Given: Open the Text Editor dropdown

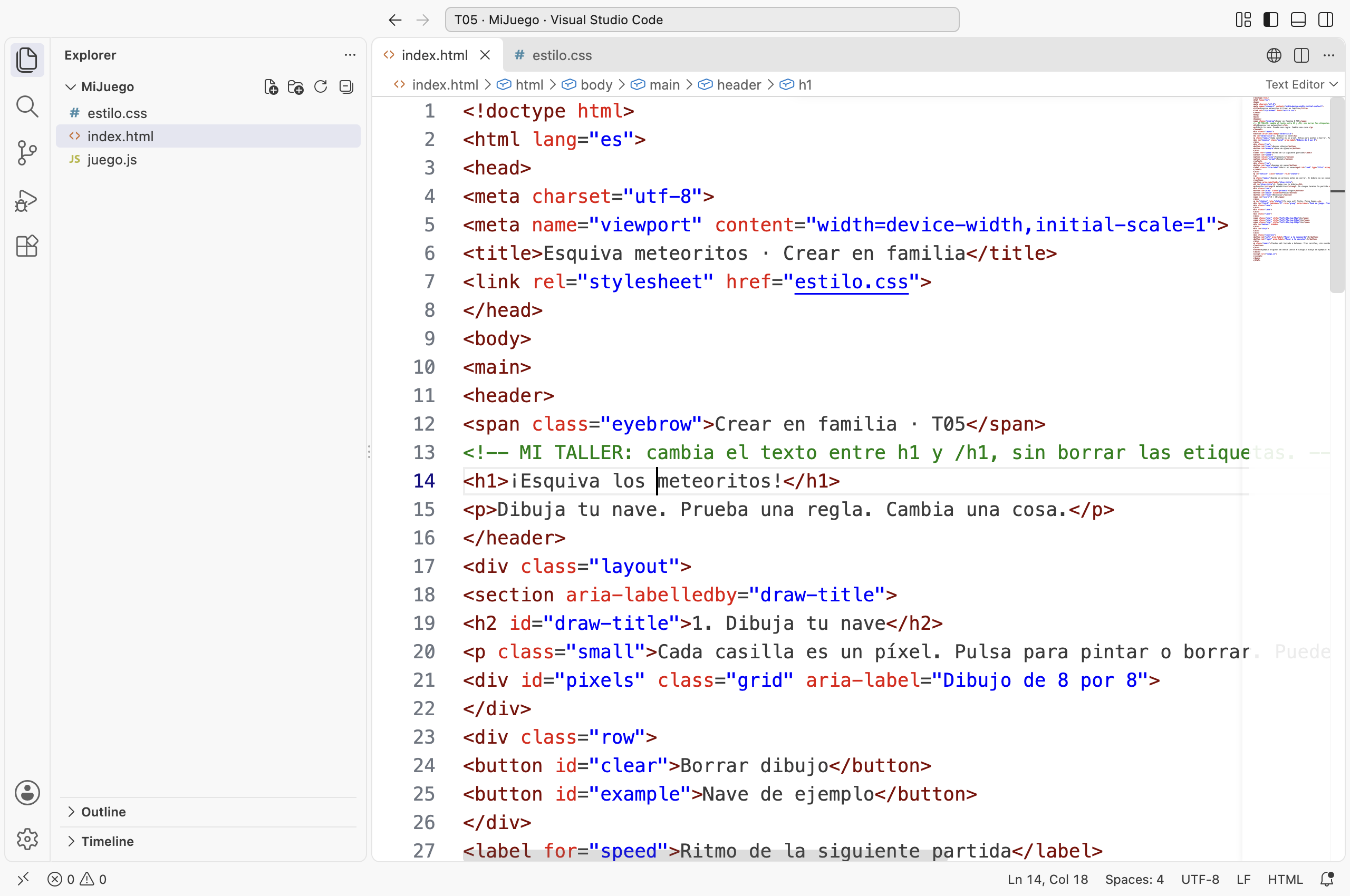Looking at the screenshot, I should (x=1301, y=84).
